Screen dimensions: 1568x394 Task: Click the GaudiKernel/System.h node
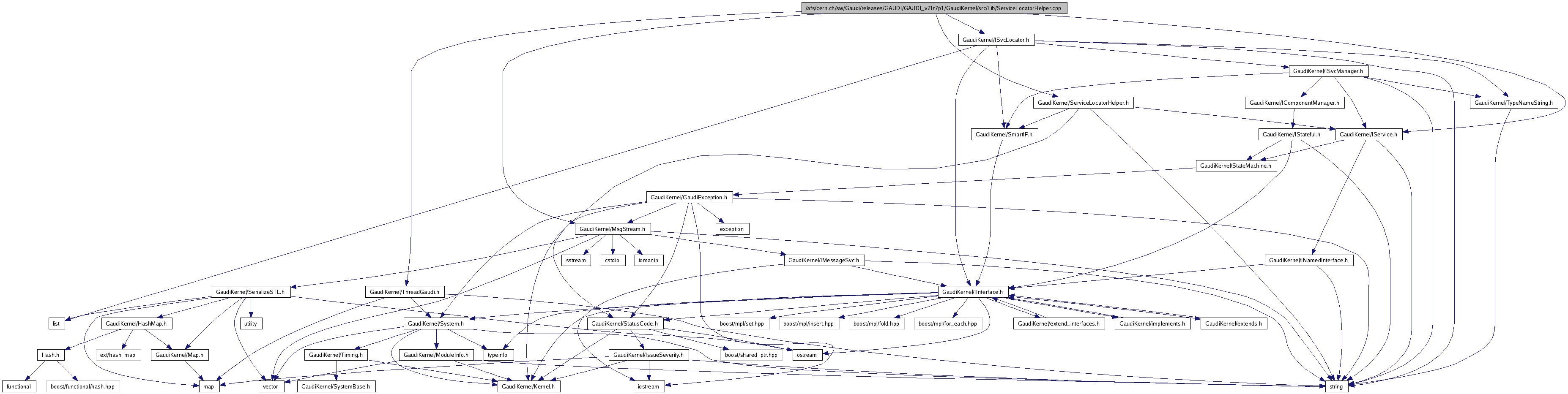coord(436,324)
